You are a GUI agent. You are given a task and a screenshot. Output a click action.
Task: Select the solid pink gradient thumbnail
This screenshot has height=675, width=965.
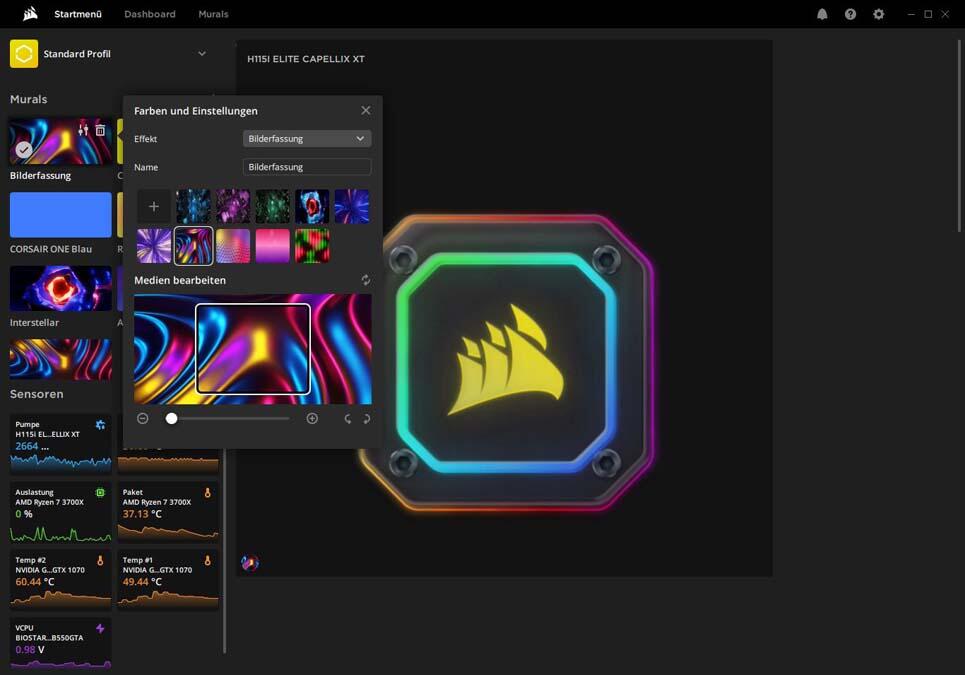[x=273, y=246]
